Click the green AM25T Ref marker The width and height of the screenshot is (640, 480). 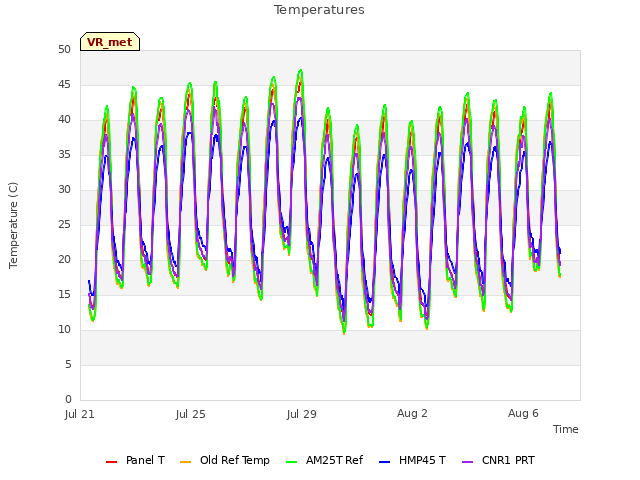point(291,462)
